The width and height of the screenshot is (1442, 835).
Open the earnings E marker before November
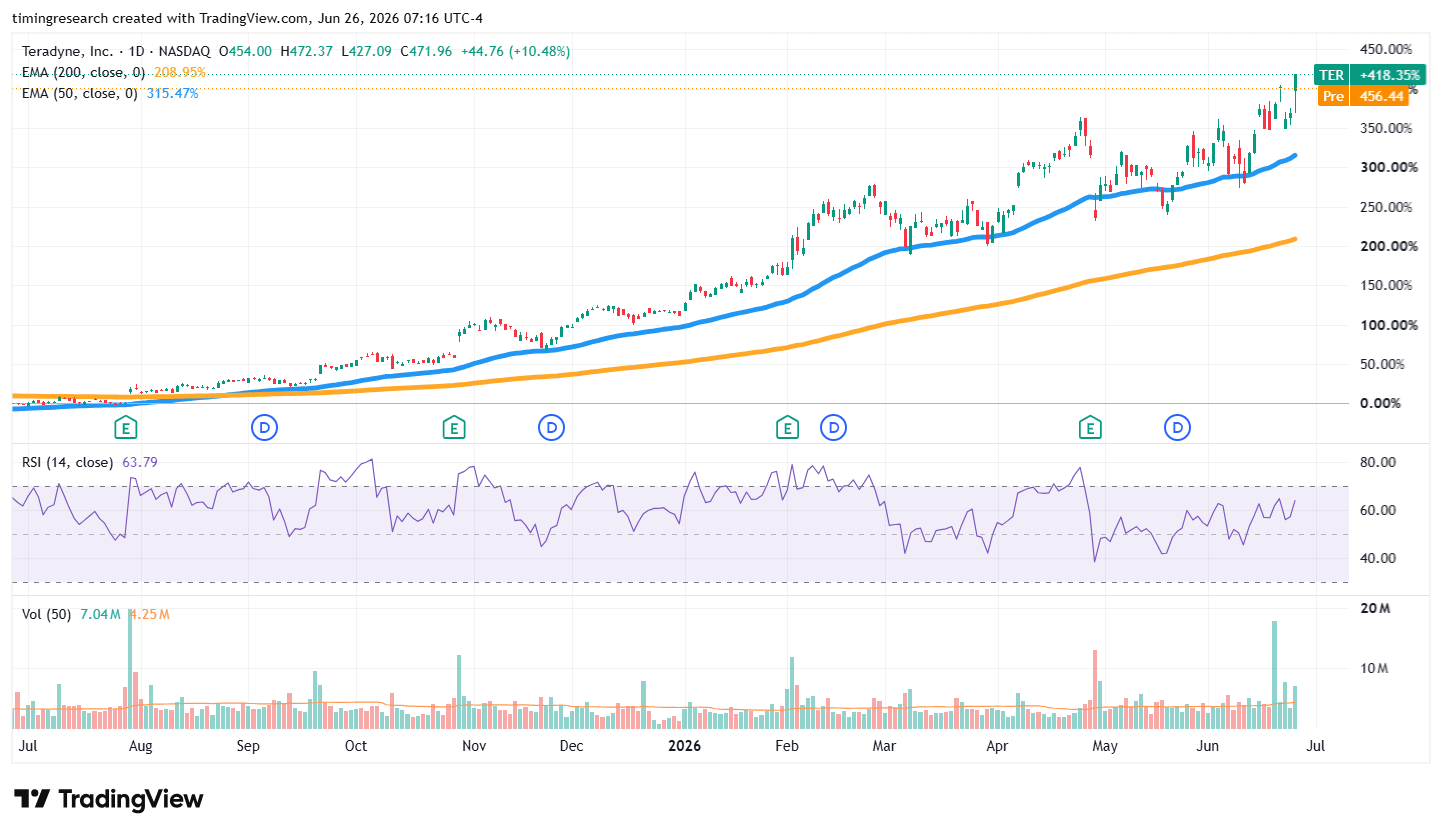pyautogui.click(x=453, y=429)
